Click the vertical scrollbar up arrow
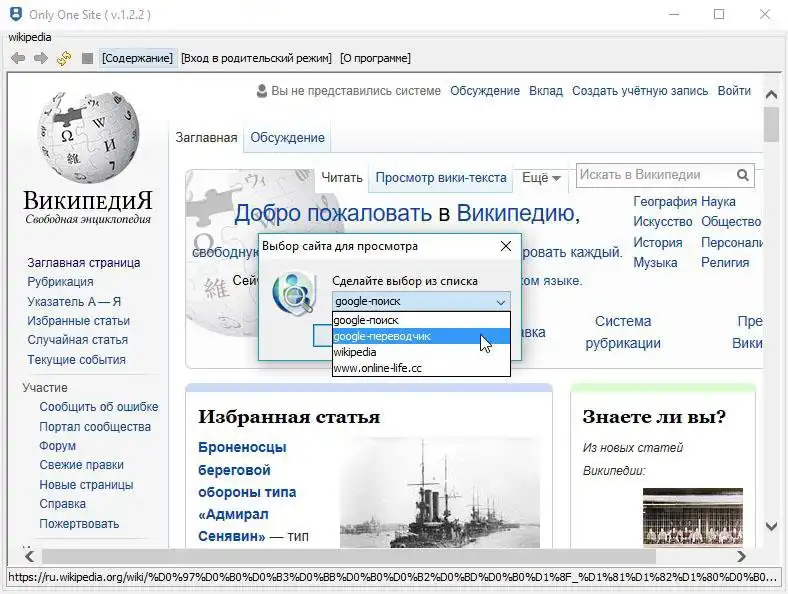Viewport: 788px width, 594px height. tap(771, 94)
